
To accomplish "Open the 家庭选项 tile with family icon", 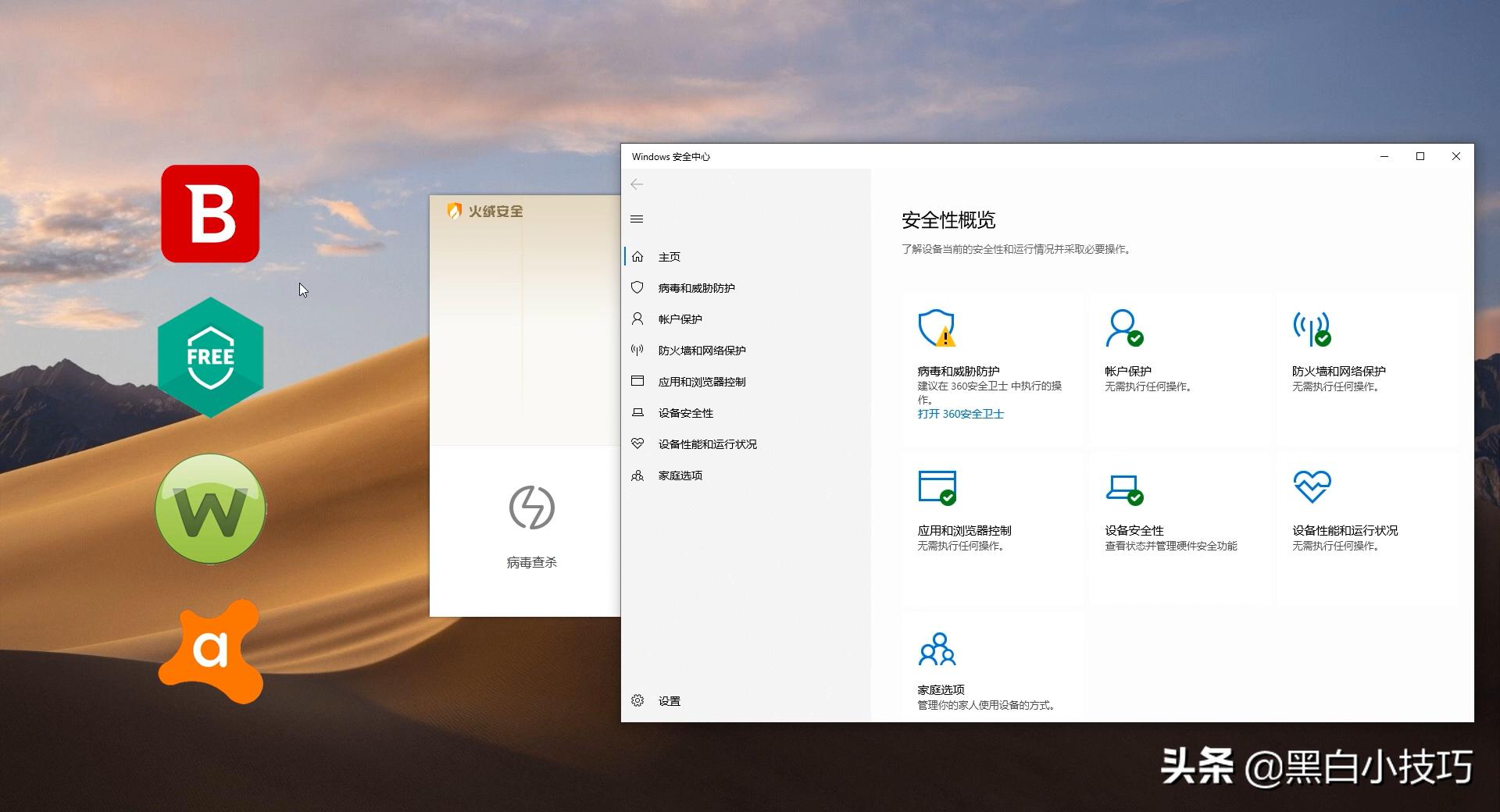I will [937, 648].
